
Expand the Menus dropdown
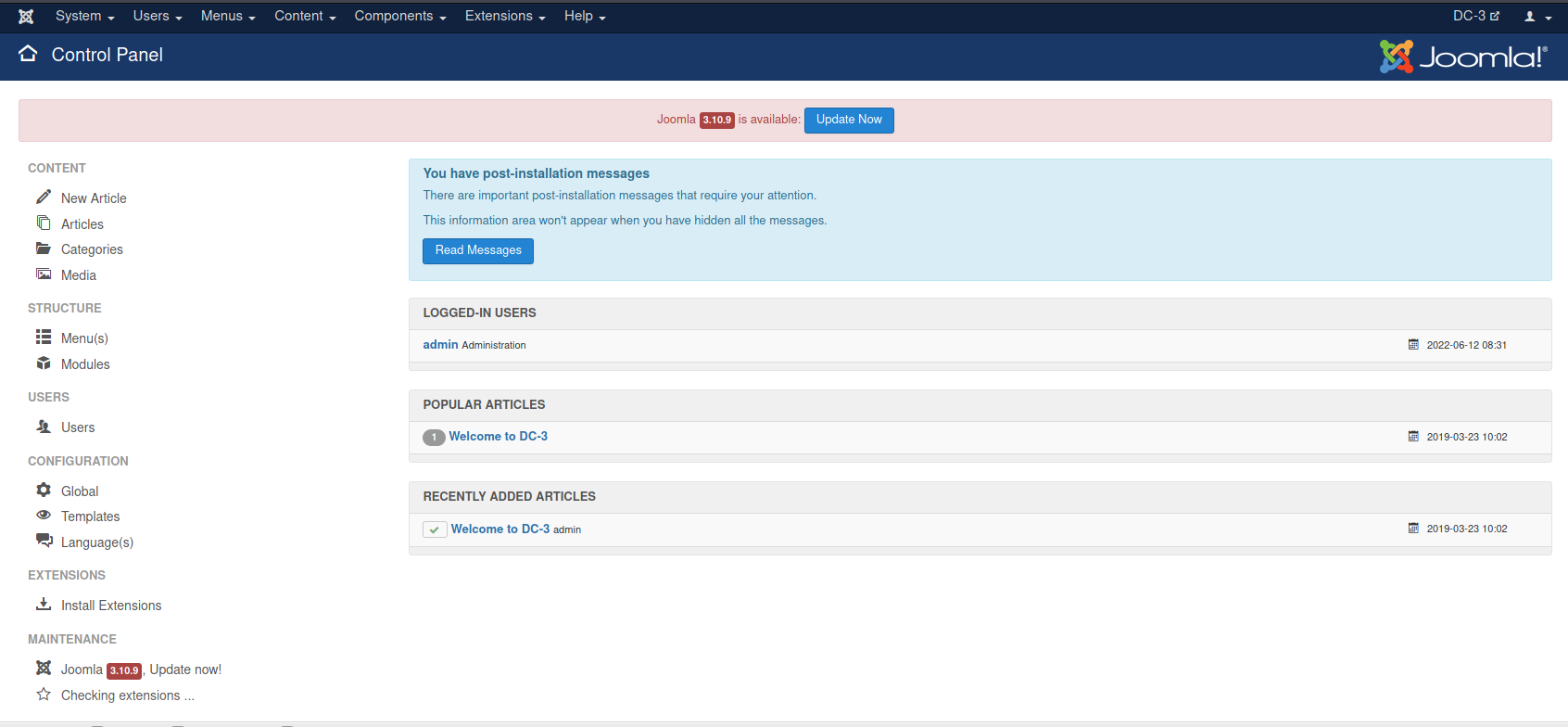228,16
